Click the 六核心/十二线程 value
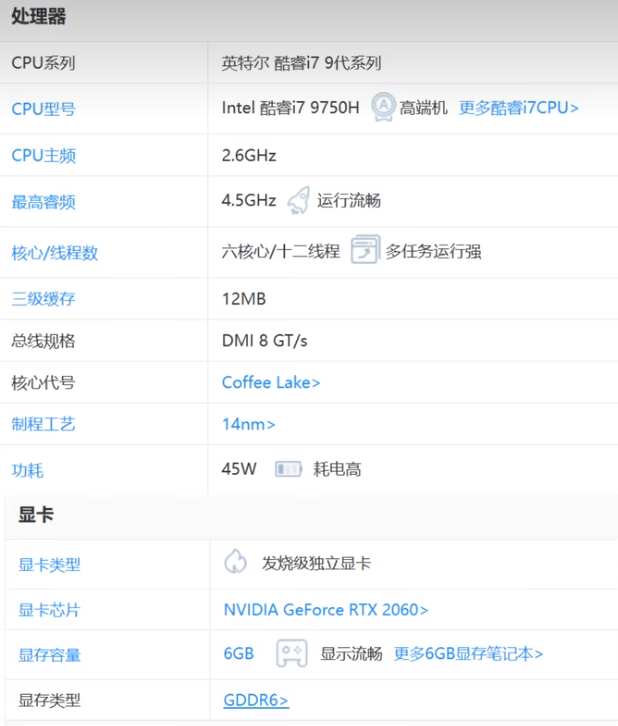 [x=281, y=251]
